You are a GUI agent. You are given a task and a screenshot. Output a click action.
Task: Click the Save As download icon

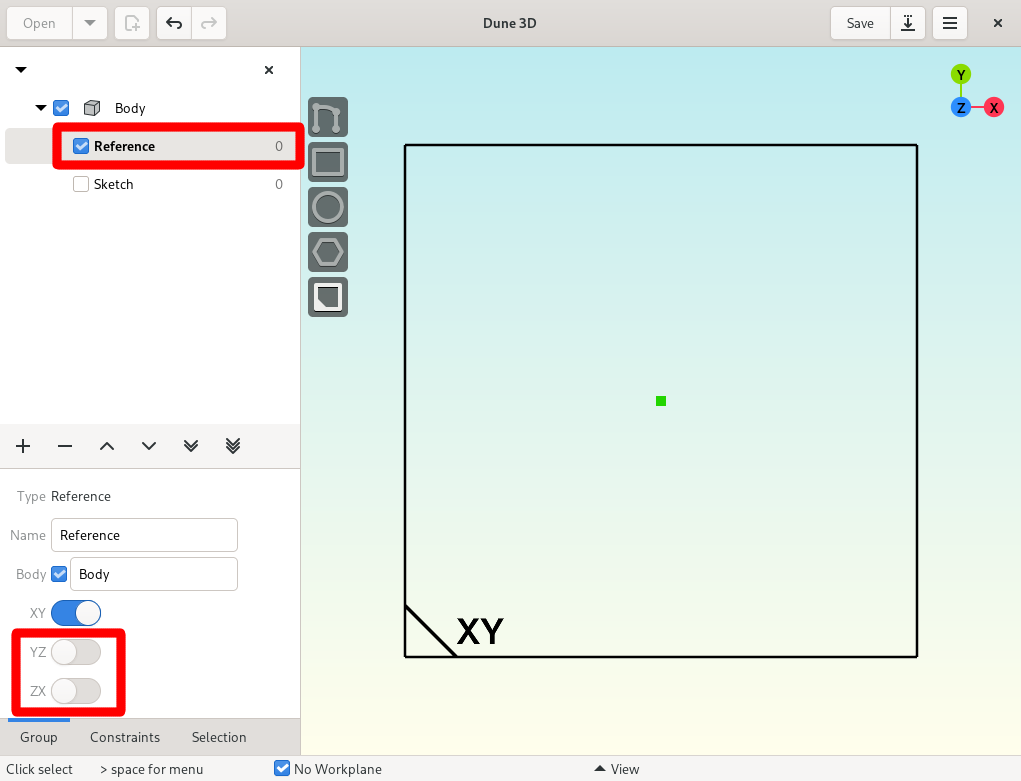coord(908,23)
